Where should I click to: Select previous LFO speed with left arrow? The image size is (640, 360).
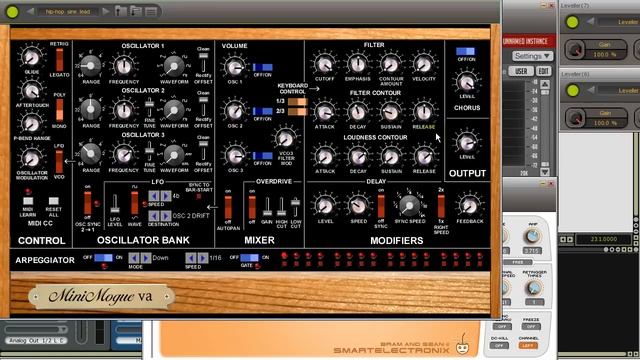[x=154, y=196]
